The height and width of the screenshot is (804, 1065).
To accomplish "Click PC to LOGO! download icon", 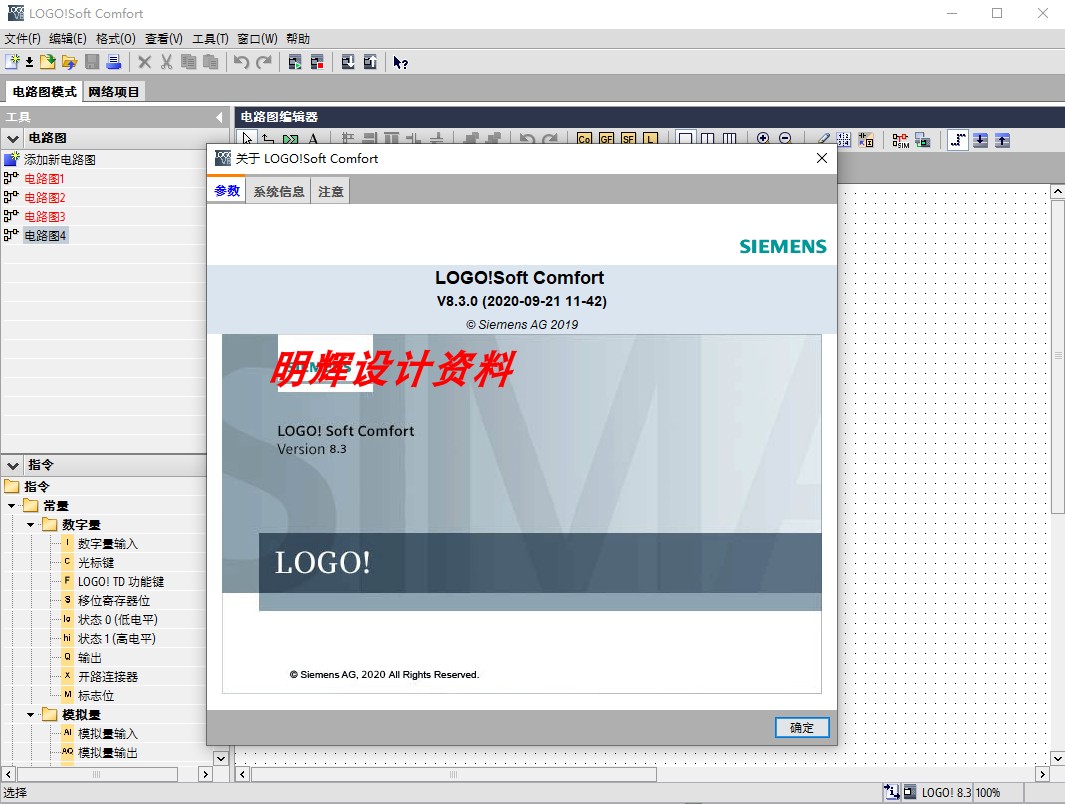I will (x=348, y=62).
